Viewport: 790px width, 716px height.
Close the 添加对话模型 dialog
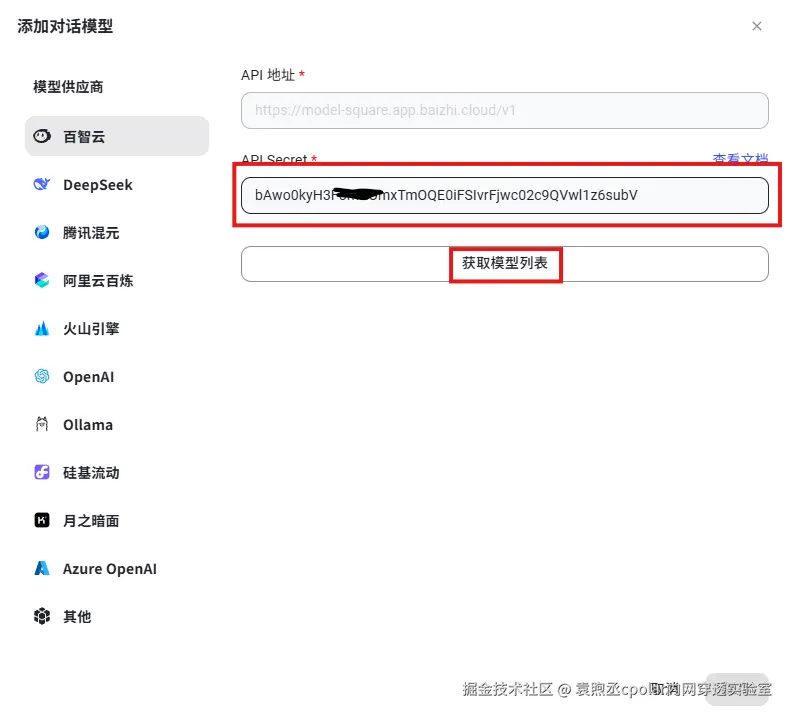pyautogui.click(x=756, y=26)
